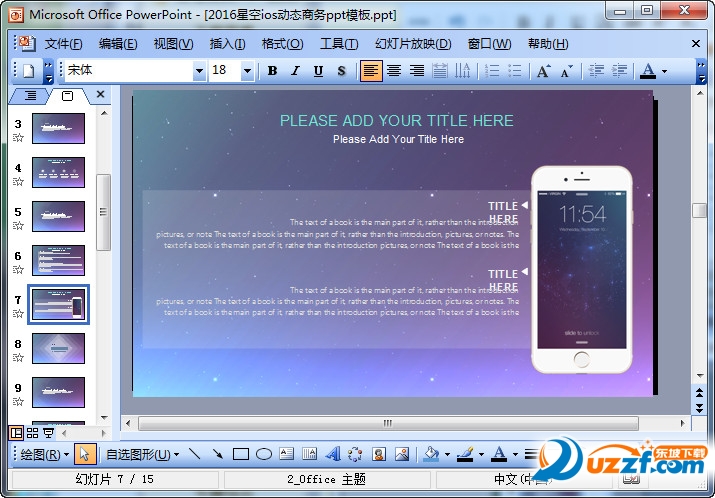
Task: Activate the Select Objects arrow tool
Action: pos(85,454)
